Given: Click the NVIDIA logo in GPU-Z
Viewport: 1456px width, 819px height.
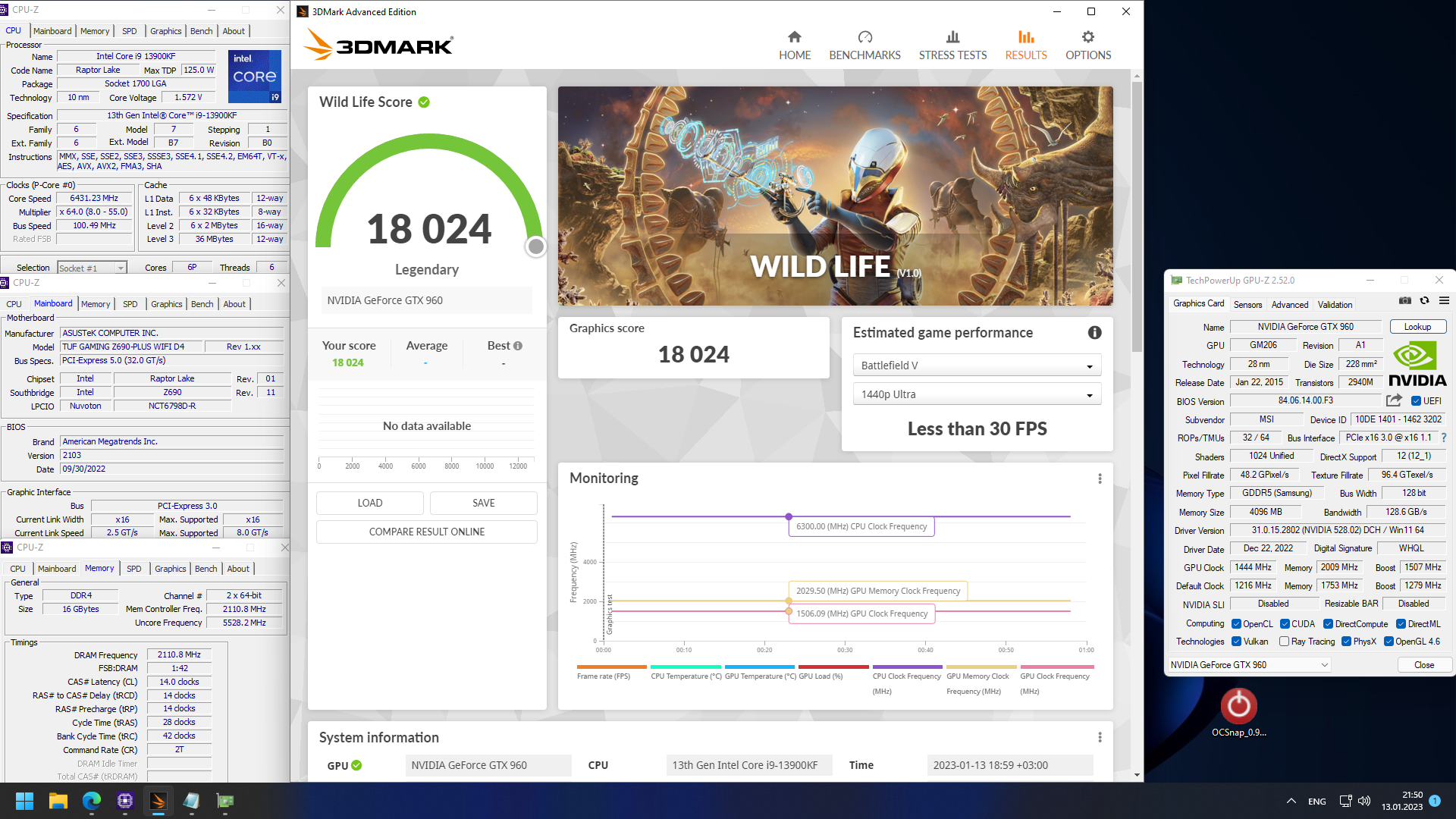Looking at the screenshot, I should tap(1417, 364).
